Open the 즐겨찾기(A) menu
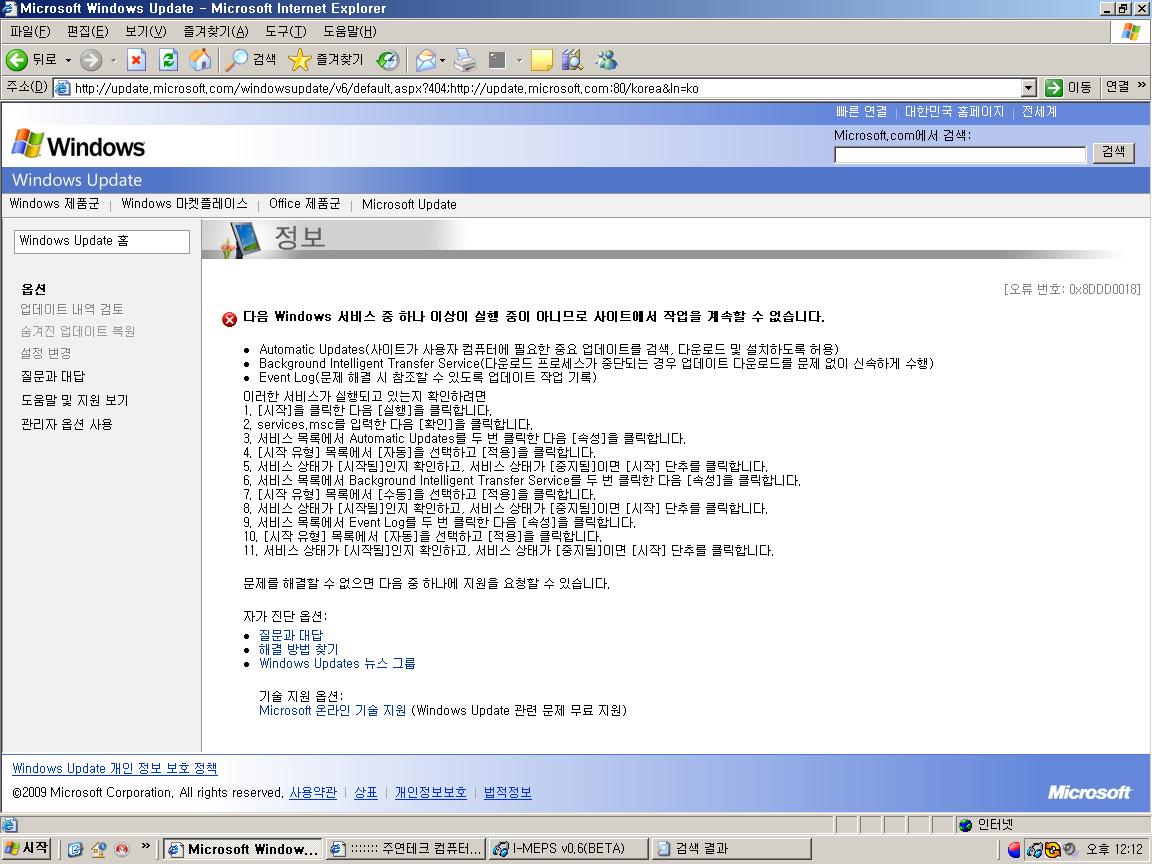The image size is (1152, 864). pos(216,32)
